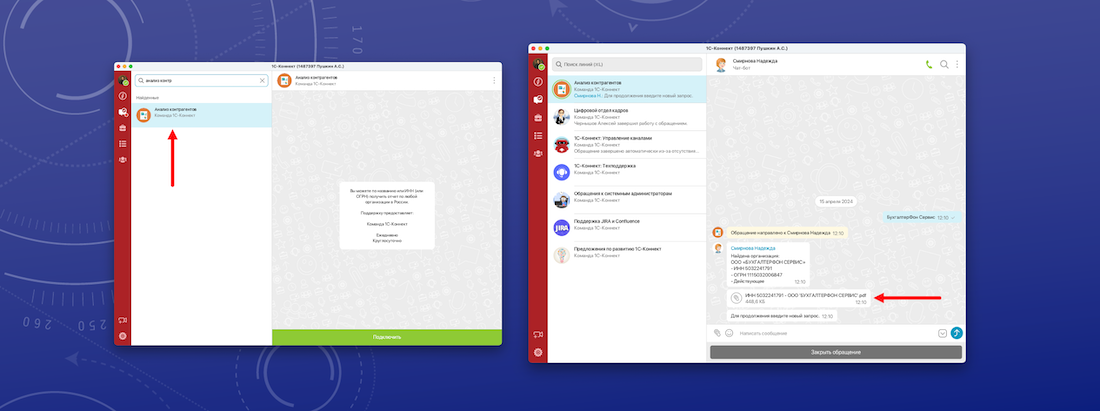
Task: Clear the search field with the X icon
Action: (262, 81)
